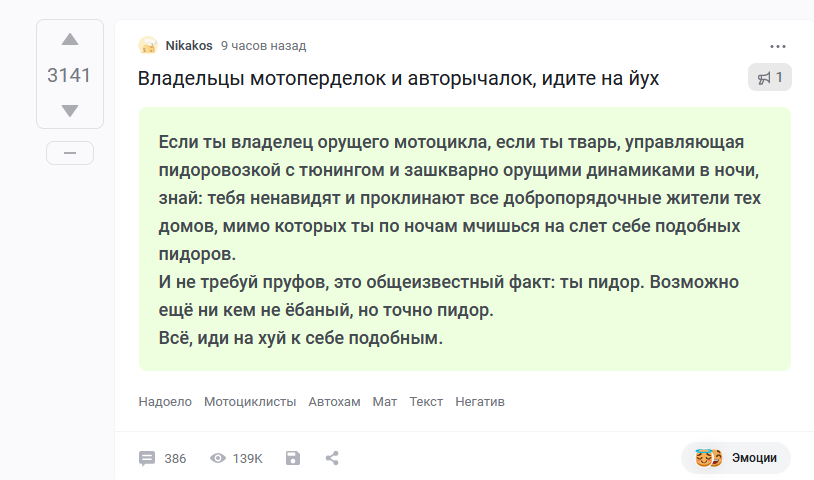Open the post title Владельцы мотоперделок
The image size is (814, 480).
pos(398,78)
